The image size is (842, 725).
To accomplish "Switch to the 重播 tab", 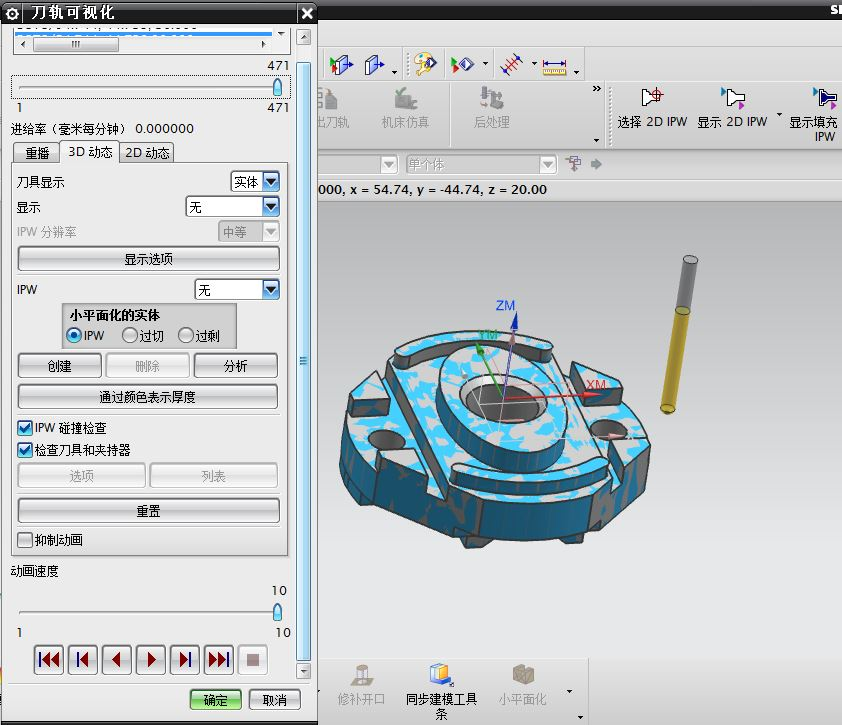I will 37,153.
